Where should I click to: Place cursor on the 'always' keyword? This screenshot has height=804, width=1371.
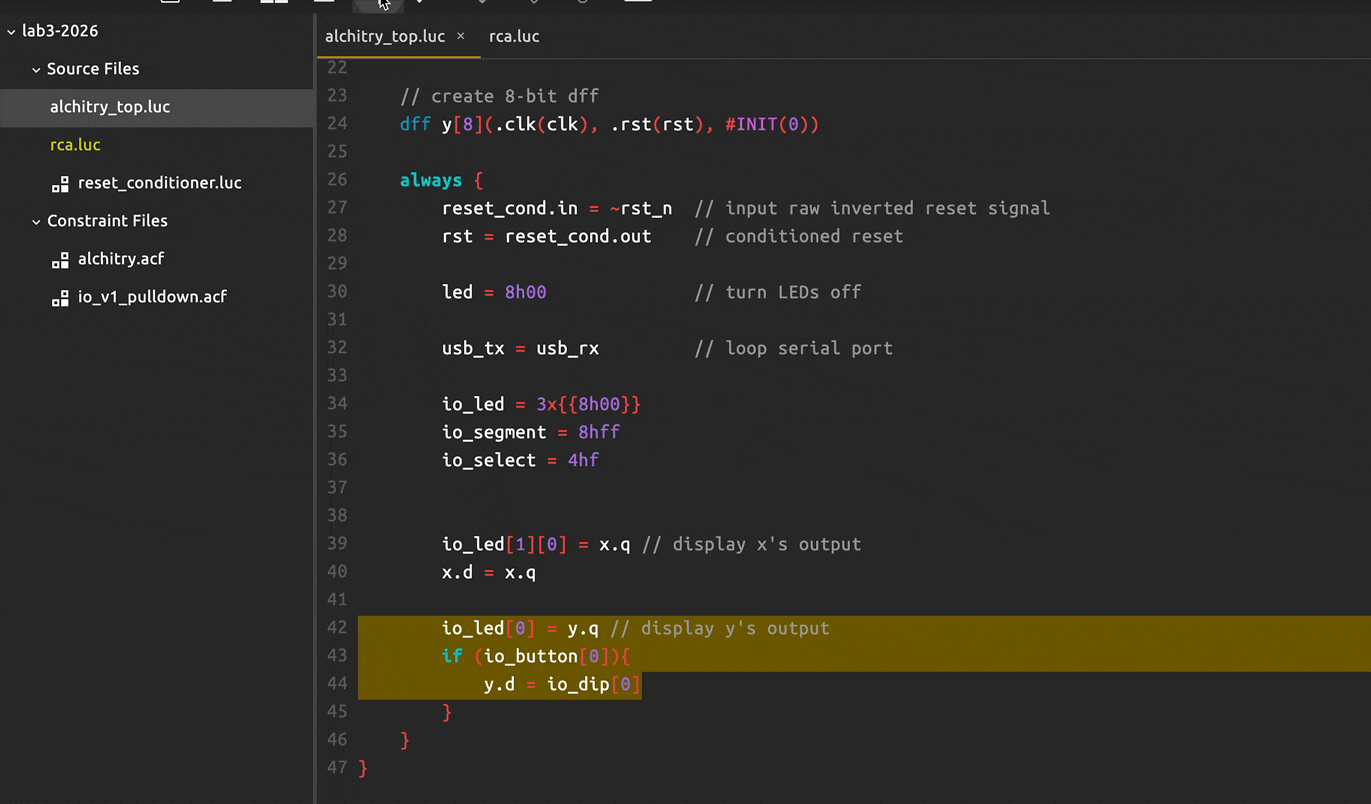point(430,180)
